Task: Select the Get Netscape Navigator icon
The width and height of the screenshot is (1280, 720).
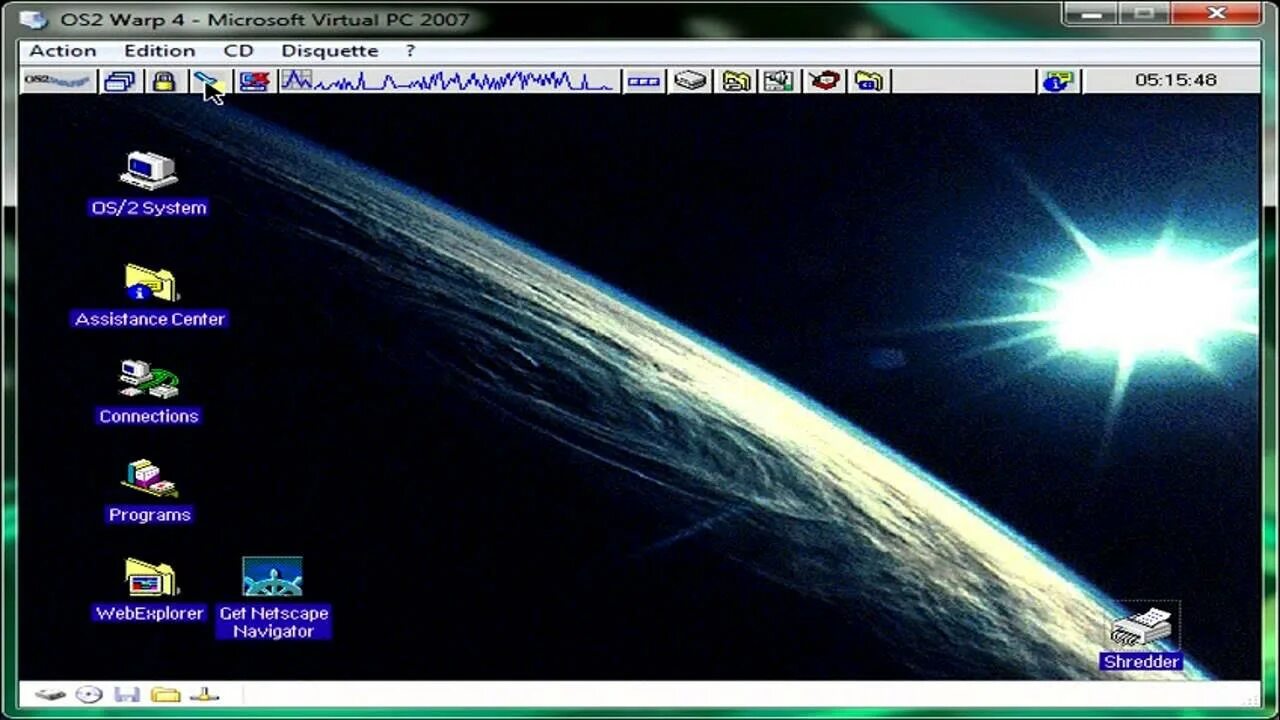Action: tap(273, 598)
